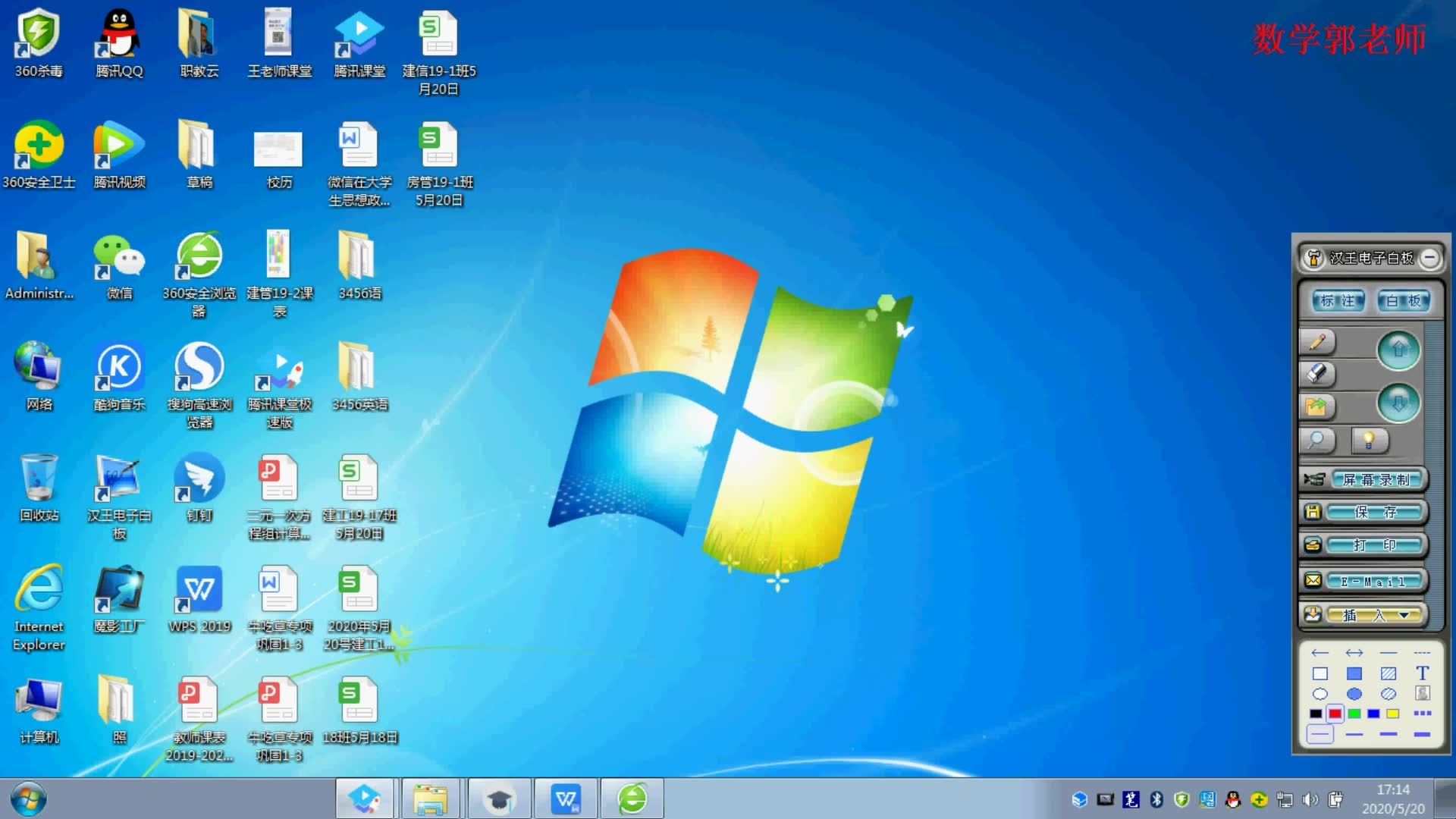Choose the thinnest line width option
Image resolution: width=1456 pixels, height=819 pixels.
click(1320, 734)
